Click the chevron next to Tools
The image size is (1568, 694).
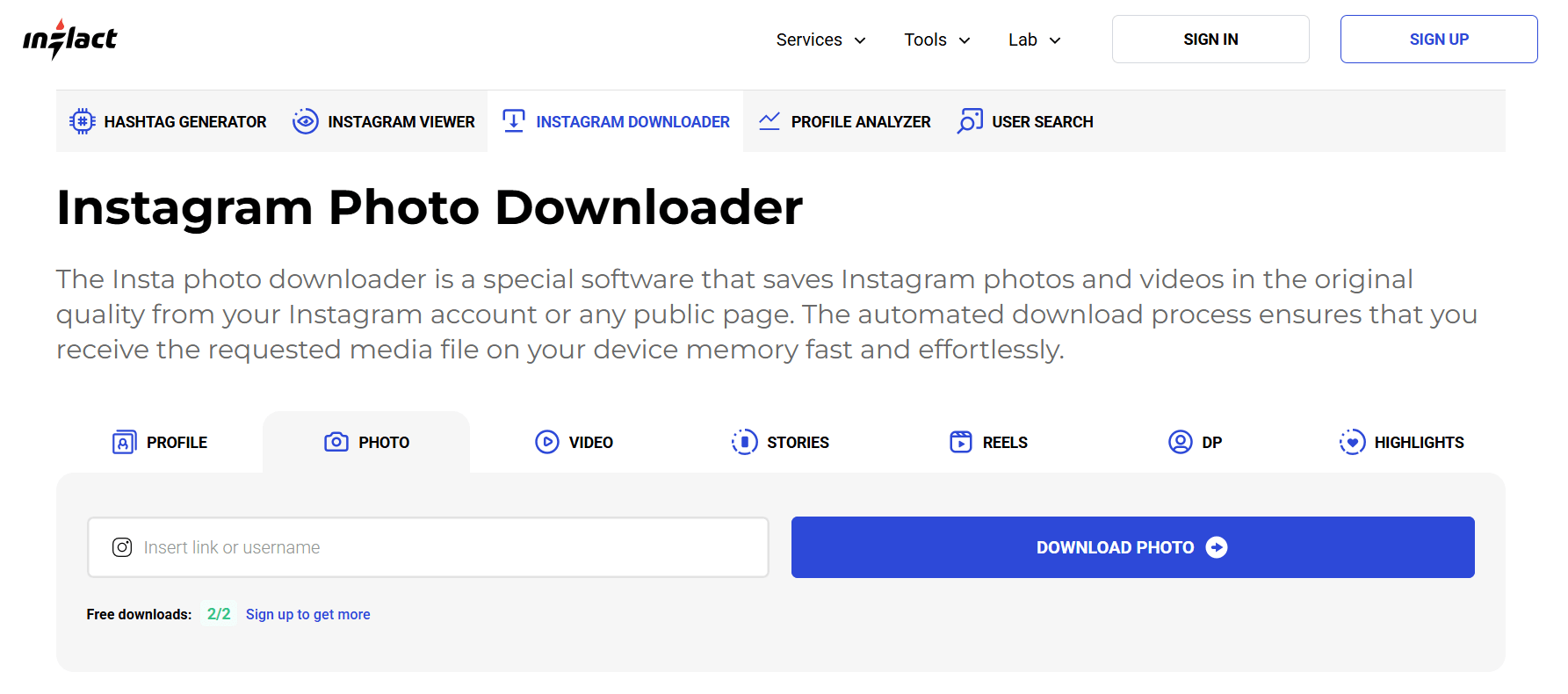[965, 40]
